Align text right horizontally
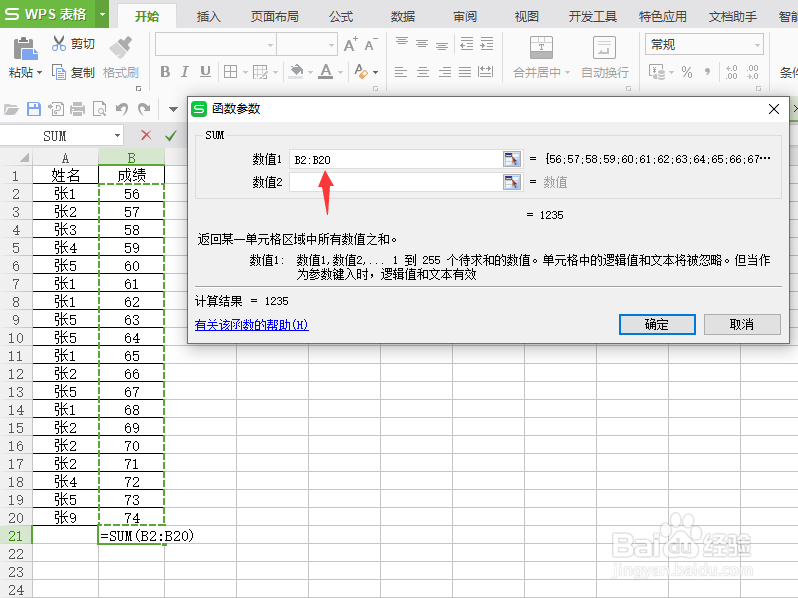 point(444,72)
